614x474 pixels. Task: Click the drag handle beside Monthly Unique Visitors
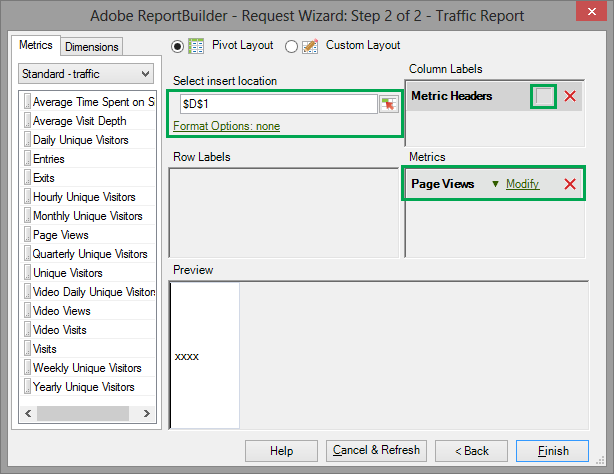point(27,215)
